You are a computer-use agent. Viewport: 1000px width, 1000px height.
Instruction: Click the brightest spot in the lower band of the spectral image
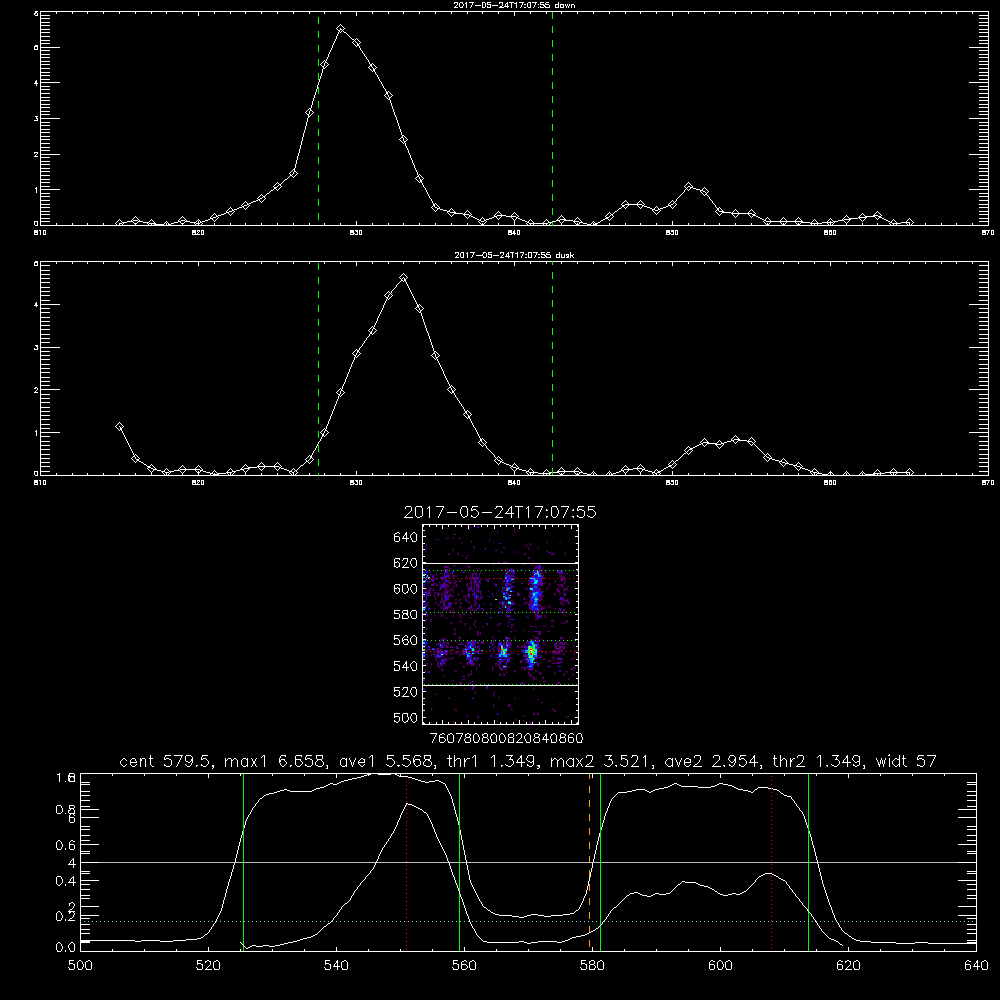(531, 652)
